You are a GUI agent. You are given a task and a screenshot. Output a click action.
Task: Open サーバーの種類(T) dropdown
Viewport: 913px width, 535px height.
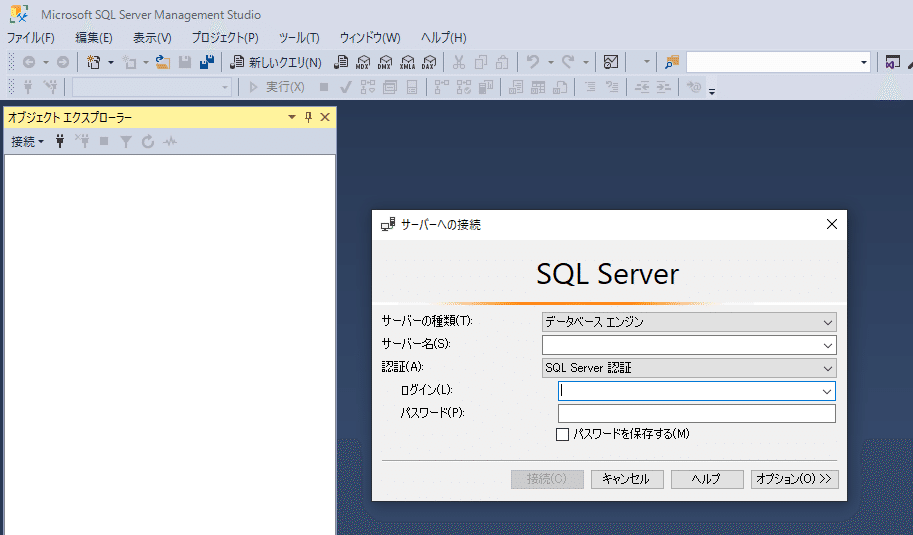[689, 322]
